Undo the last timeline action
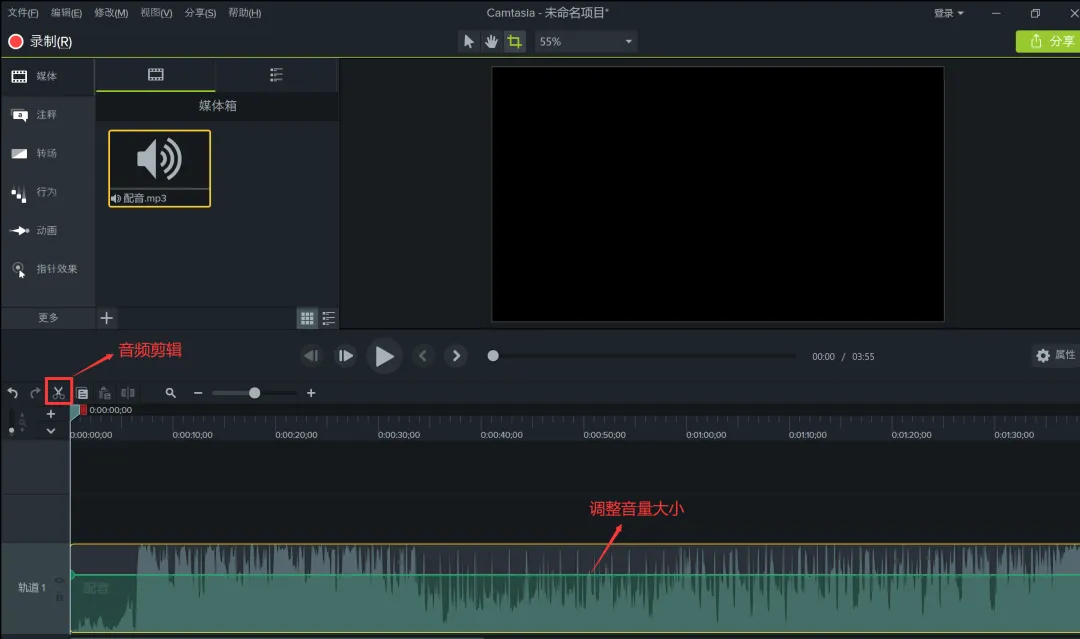The width and height of the screenshot is (1080, 639). click(x=12, y=392)
